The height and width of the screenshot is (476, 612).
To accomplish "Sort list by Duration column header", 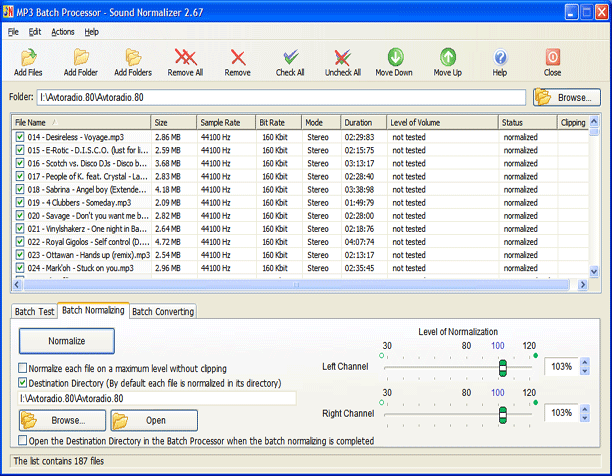I will [363, 123].
